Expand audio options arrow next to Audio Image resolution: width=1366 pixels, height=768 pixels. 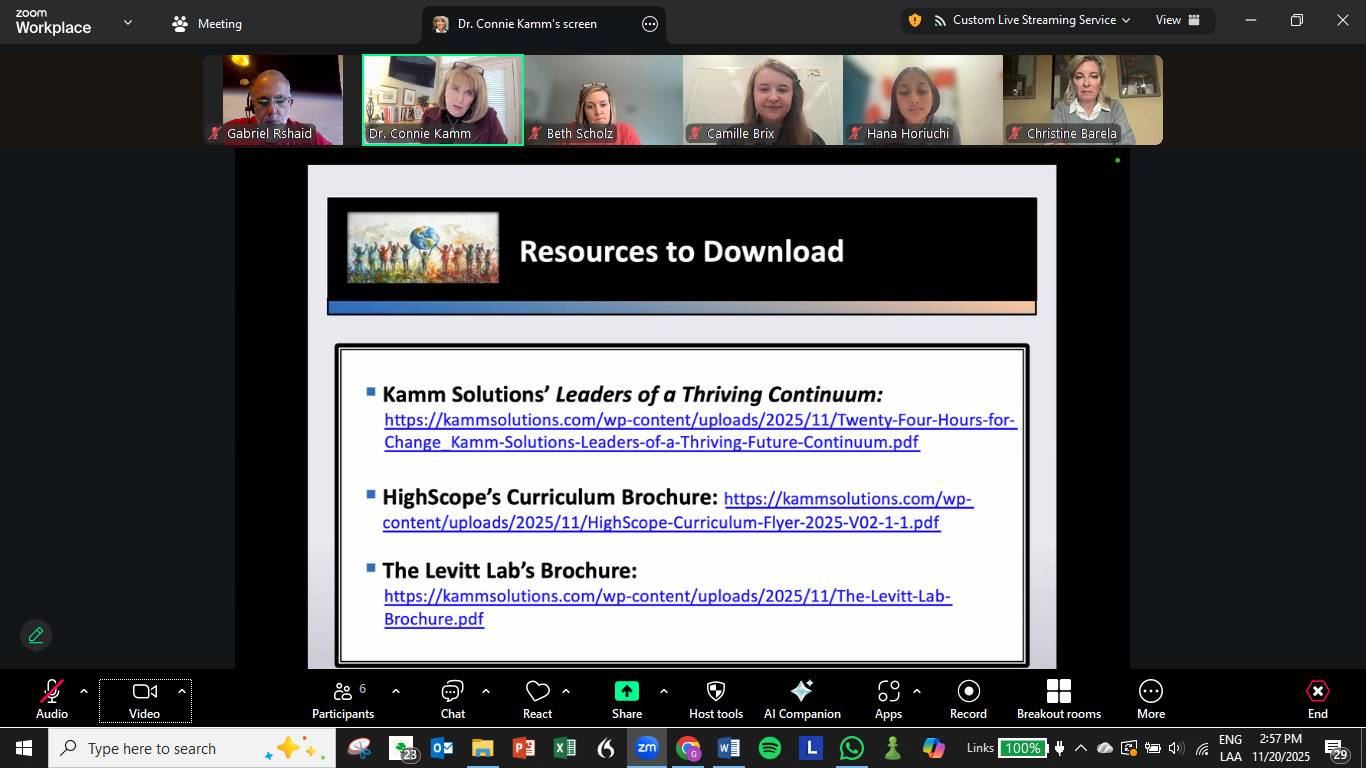pos(84,691)
